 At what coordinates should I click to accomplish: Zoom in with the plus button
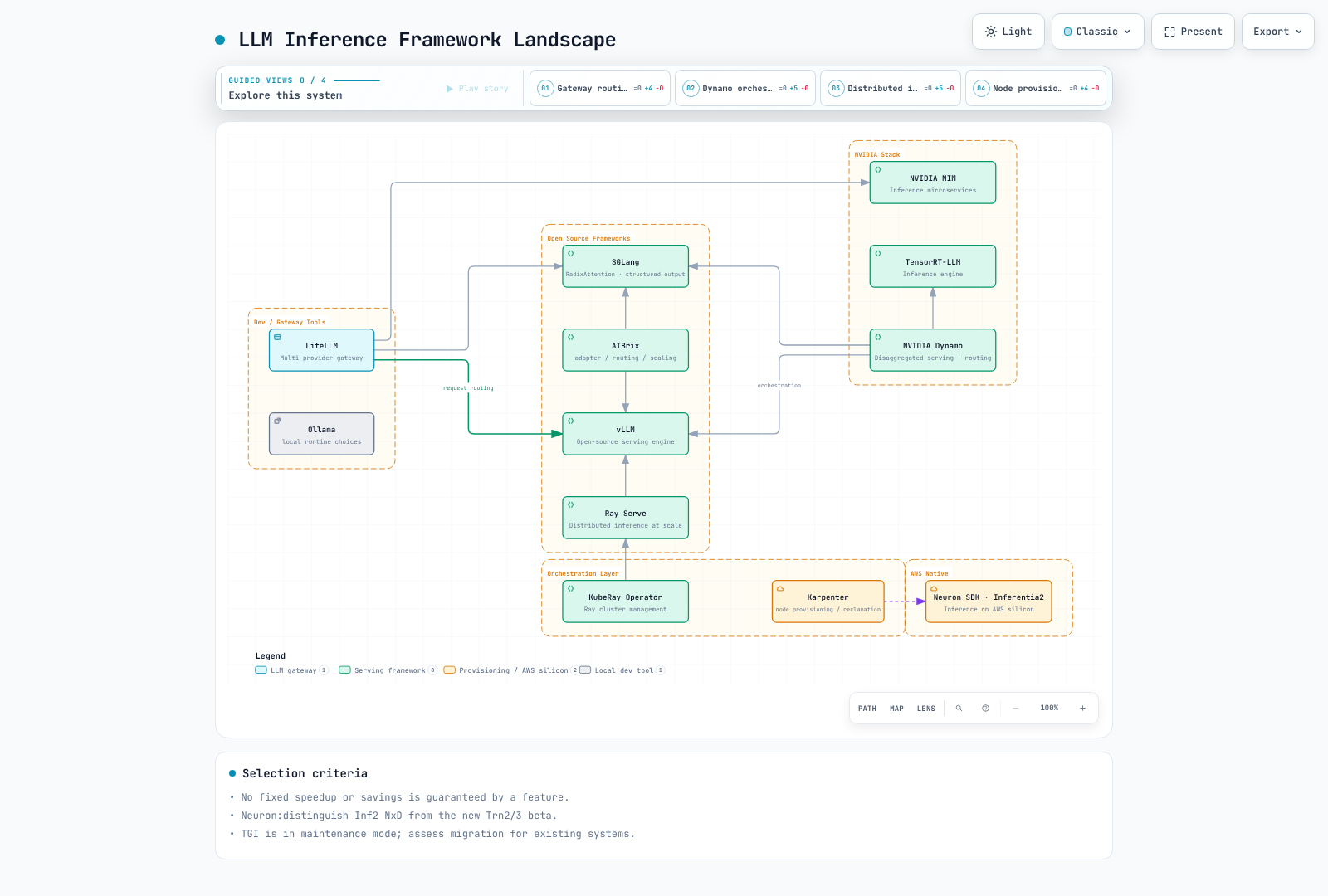(1082, 709)
